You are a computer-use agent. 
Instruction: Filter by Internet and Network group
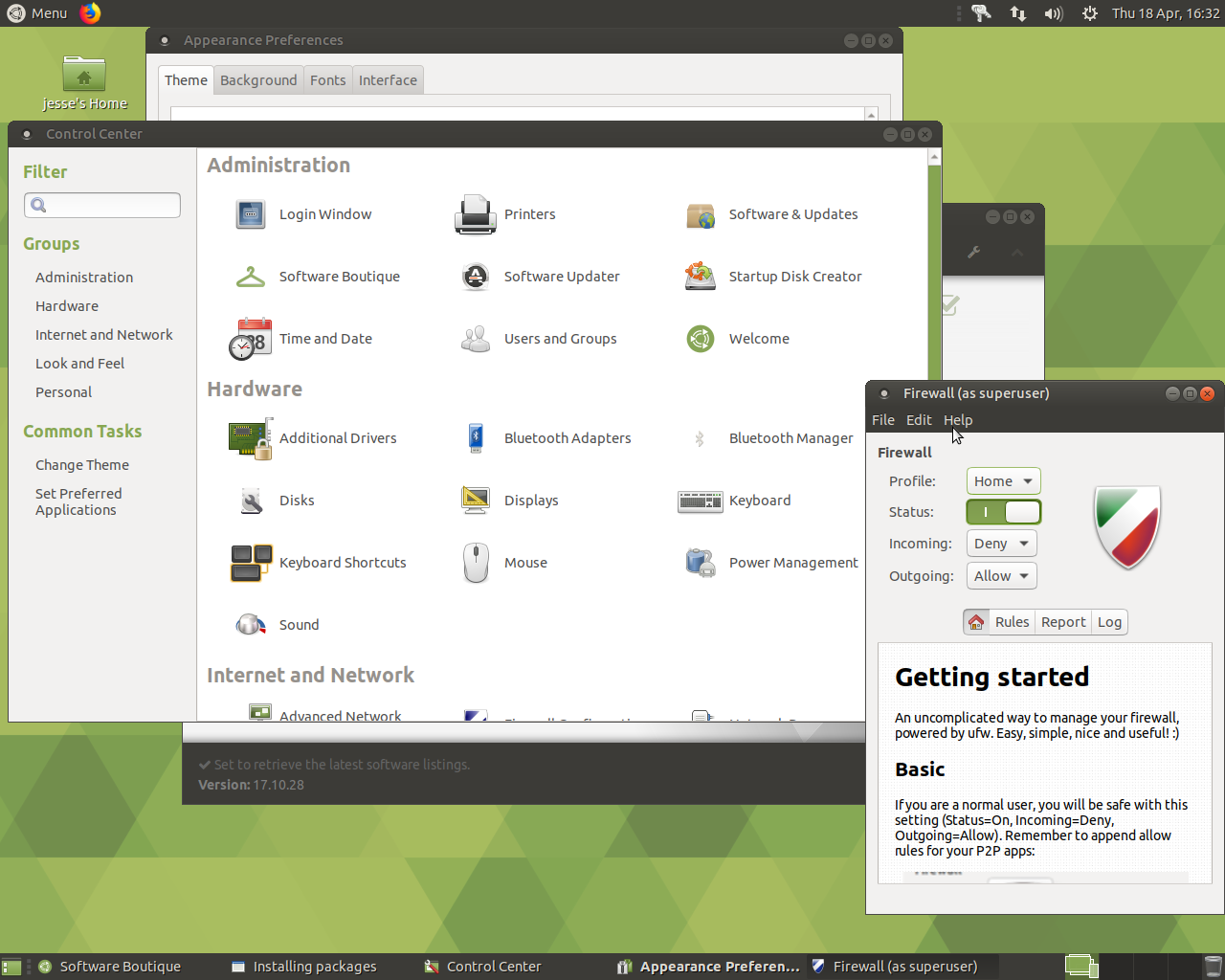104,335
